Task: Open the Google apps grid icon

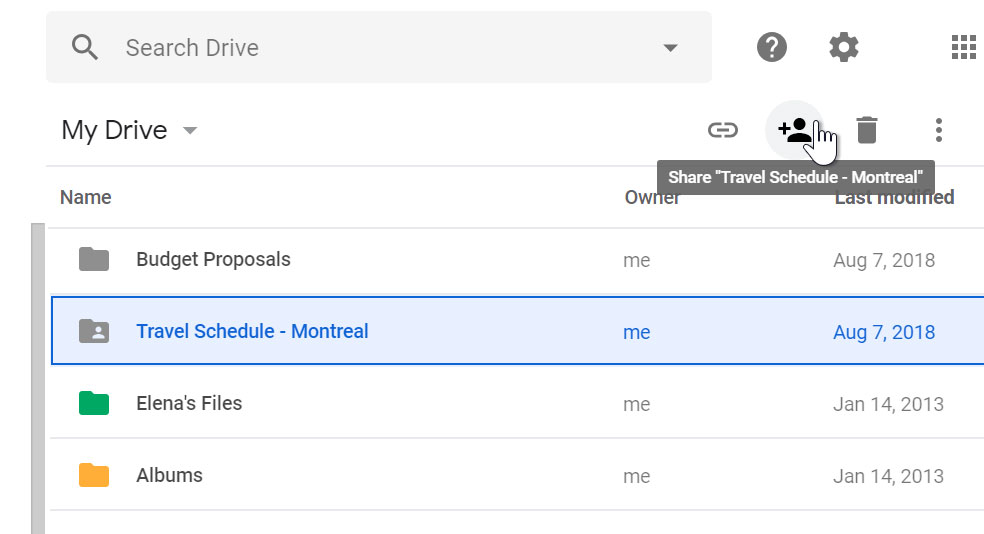Action: pyautogui.click(x=963, y=47)
